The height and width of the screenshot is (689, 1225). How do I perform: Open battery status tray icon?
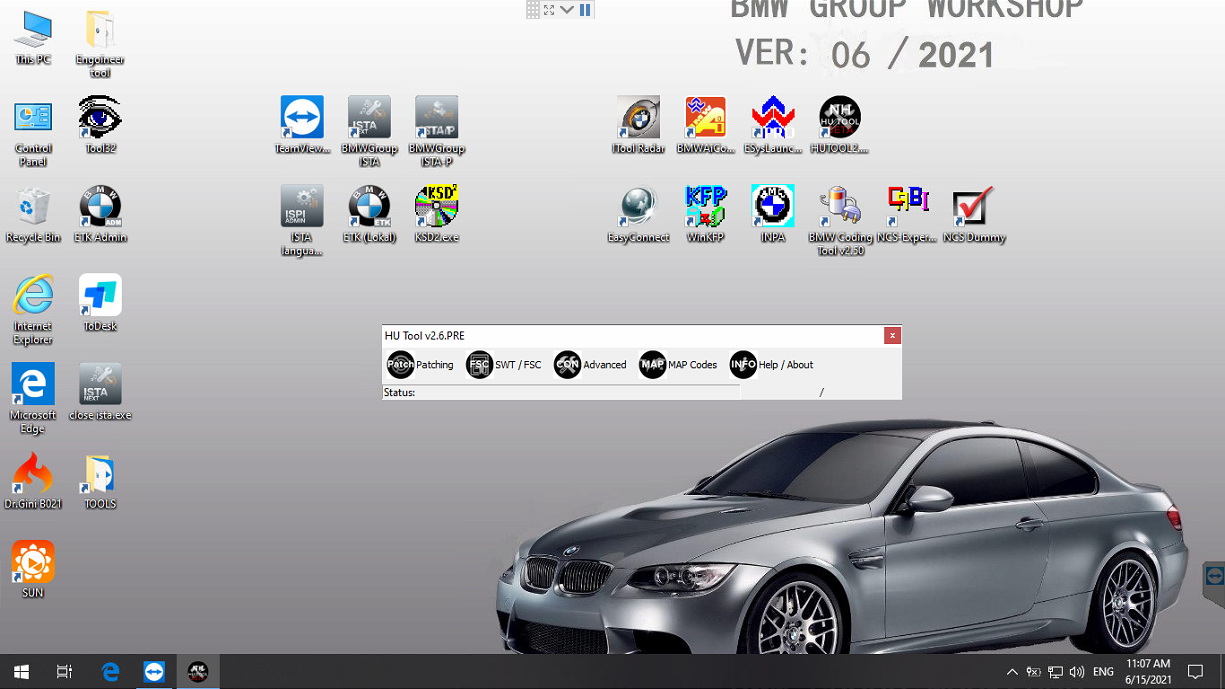click(x=1033, y=672)
